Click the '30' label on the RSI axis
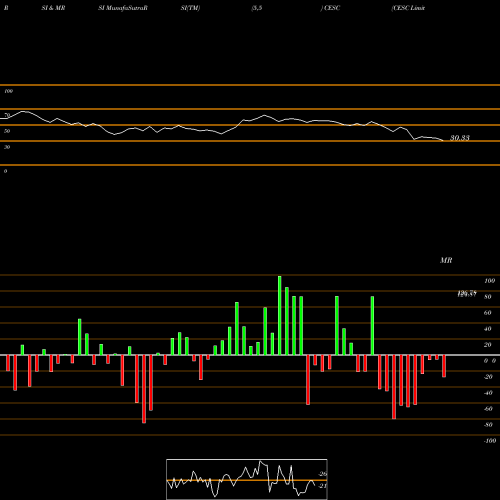Viewport: 500px width, 500px height. tap(7, 147)
